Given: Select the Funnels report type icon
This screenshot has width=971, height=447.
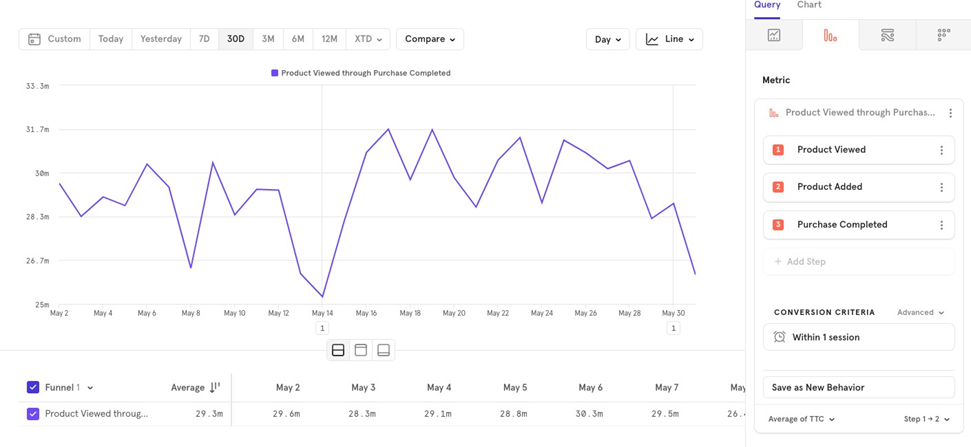Looking at the screenshot, I should click(x=830, y=35).
